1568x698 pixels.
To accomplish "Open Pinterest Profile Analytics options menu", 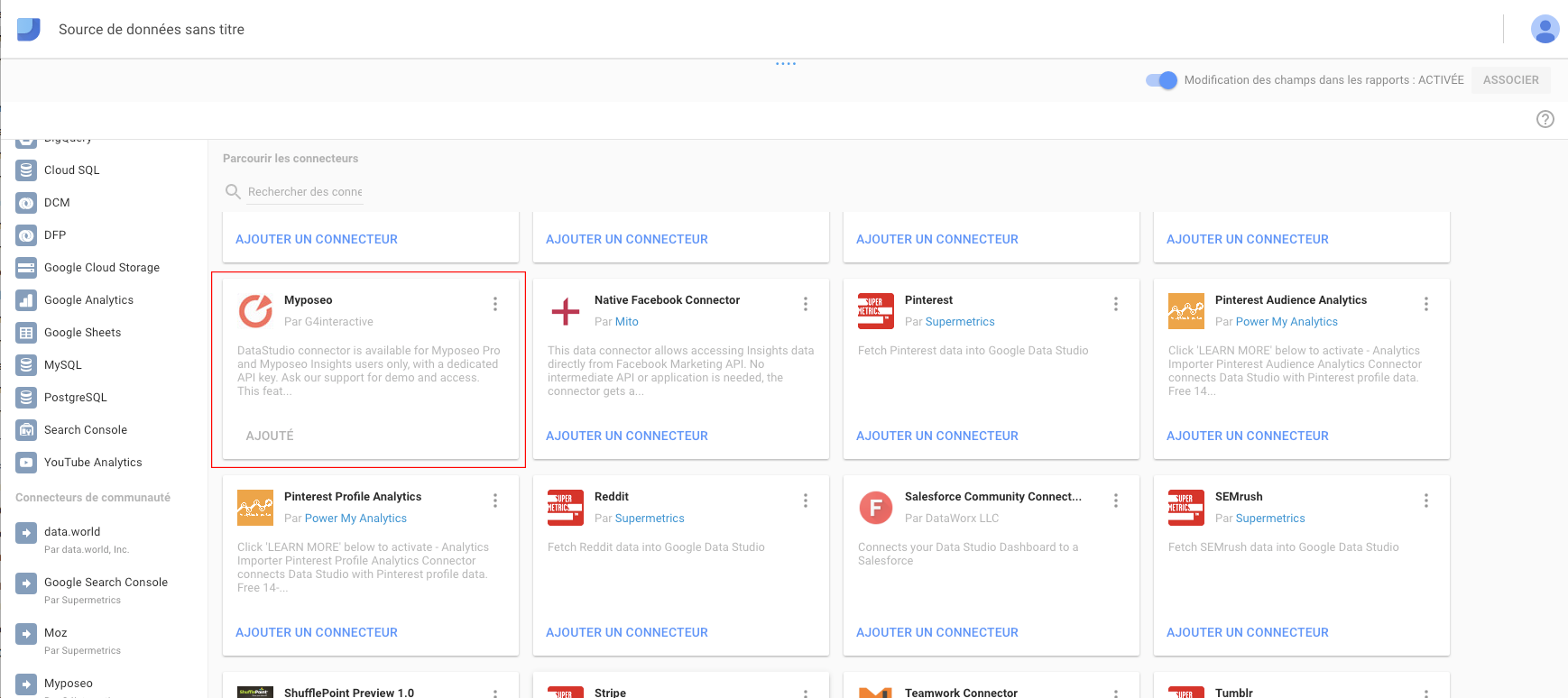I will (495, 501).
